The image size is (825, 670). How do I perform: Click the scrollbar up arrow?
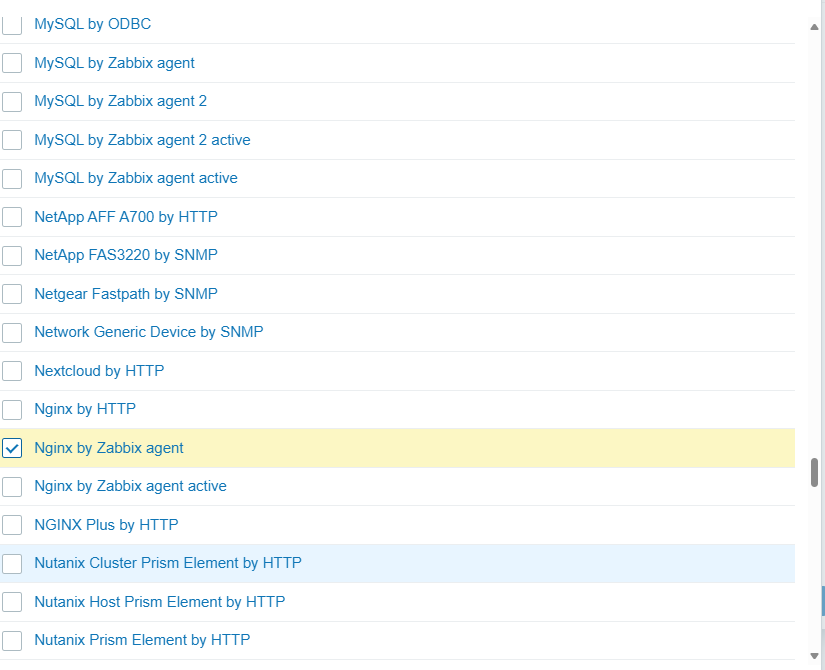[814, 27]
